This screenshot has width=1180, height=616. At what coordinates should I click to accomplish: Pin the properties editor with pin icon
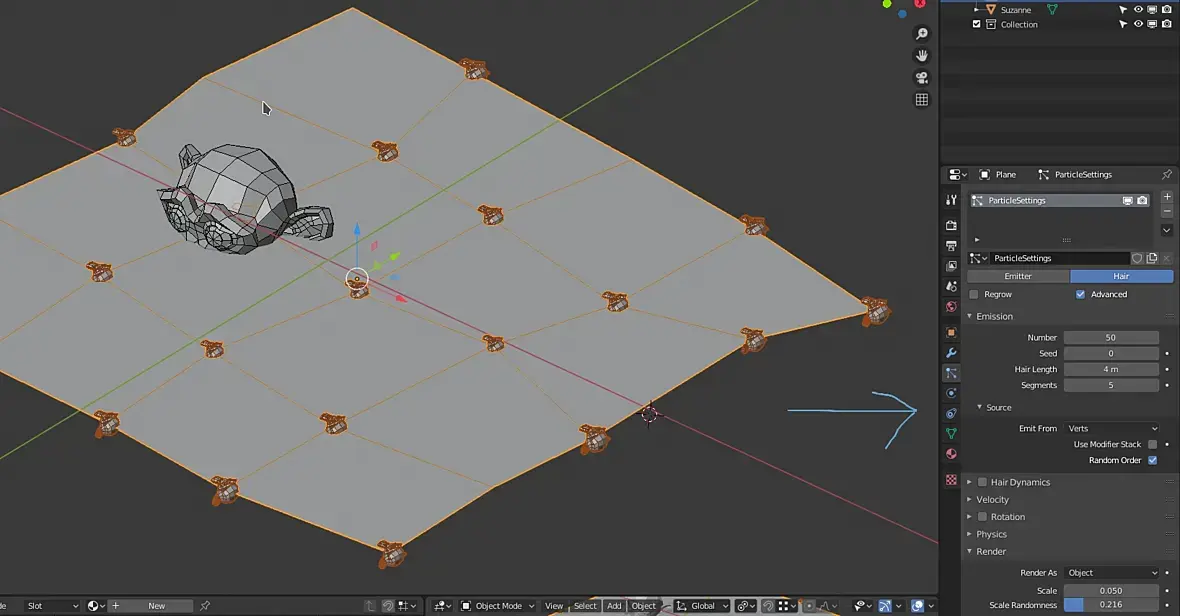coord(1166,174)
